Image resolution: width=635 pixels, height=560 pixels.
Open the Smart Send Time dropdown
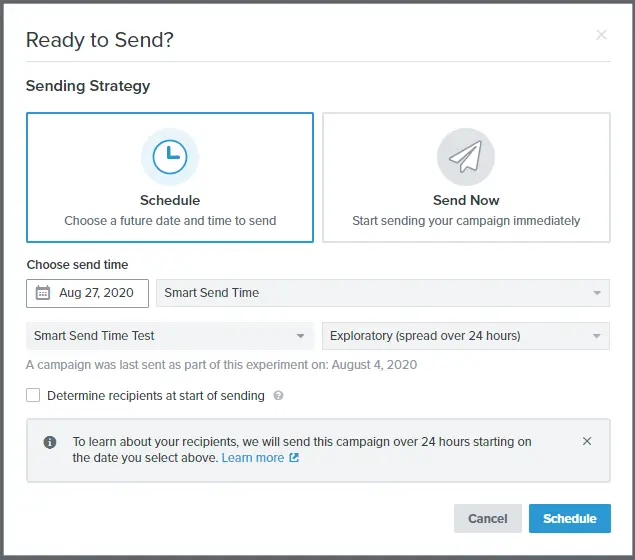click(383, 293)
